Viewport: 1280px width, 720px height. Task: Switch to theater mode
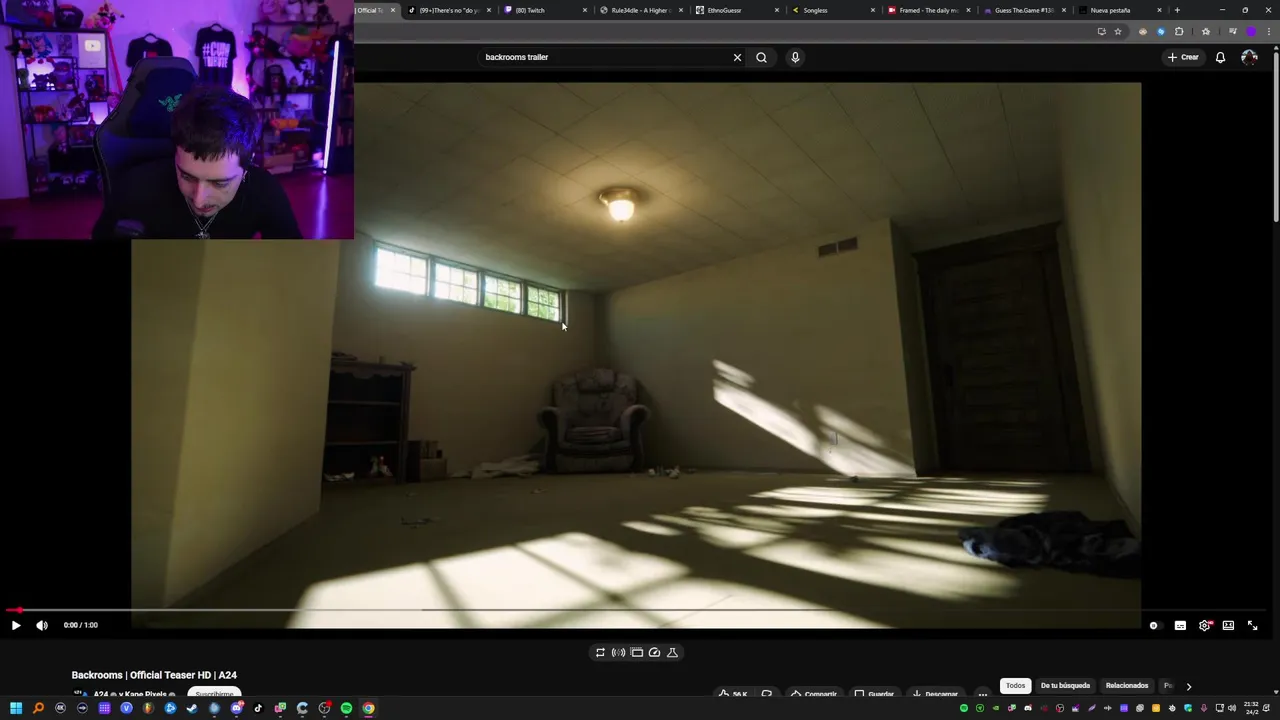pyautogui.click(x=1228, y=625)
